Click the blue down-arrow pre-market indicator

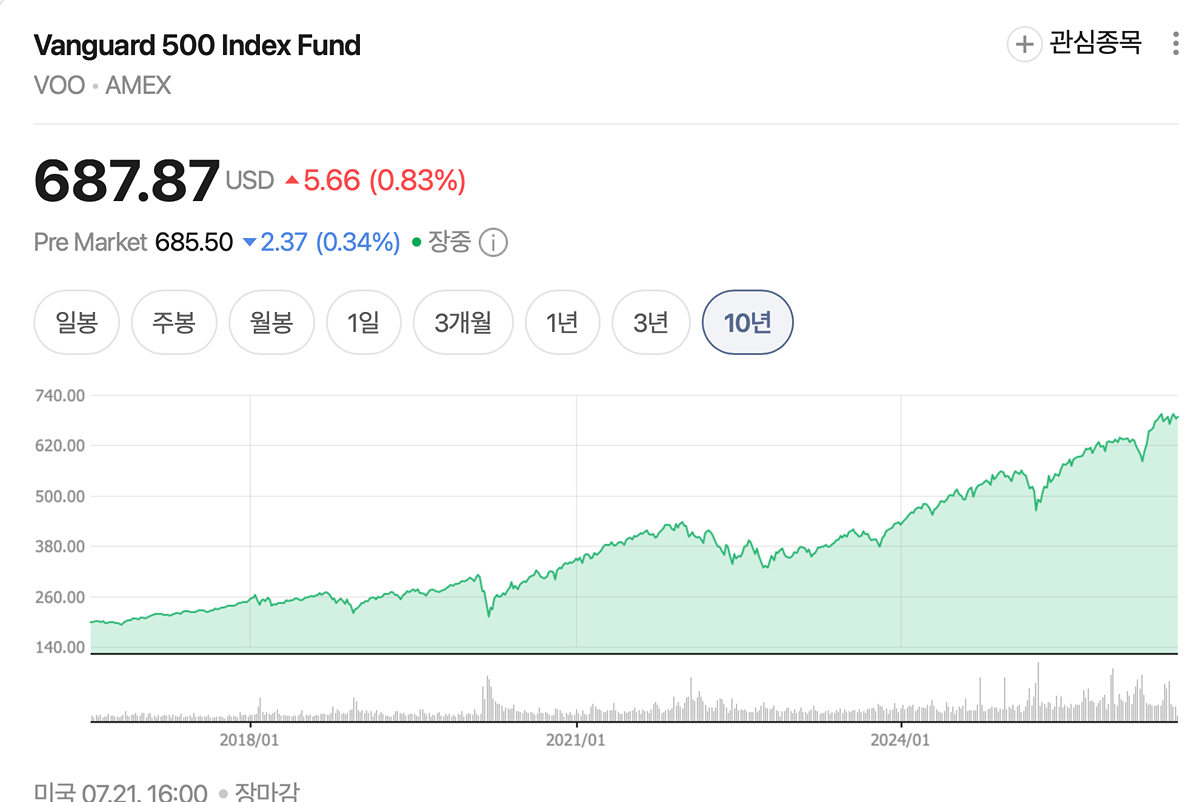coord(250,243)
